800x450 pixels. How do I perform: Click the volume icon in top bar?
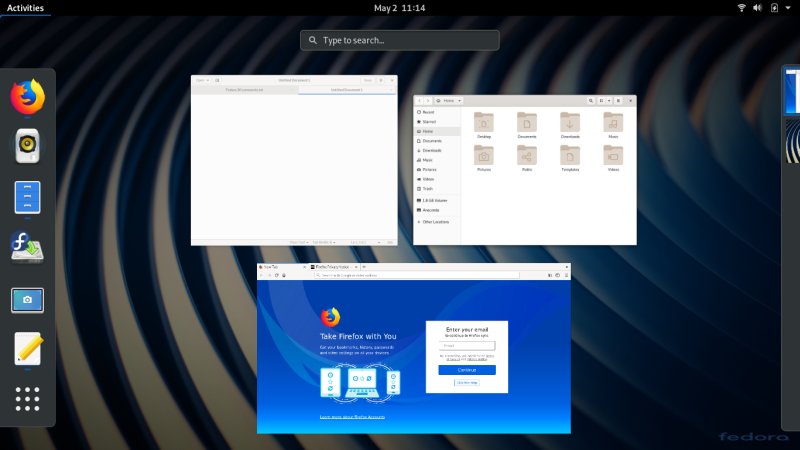pyautogui.click(x=758, y=8)
